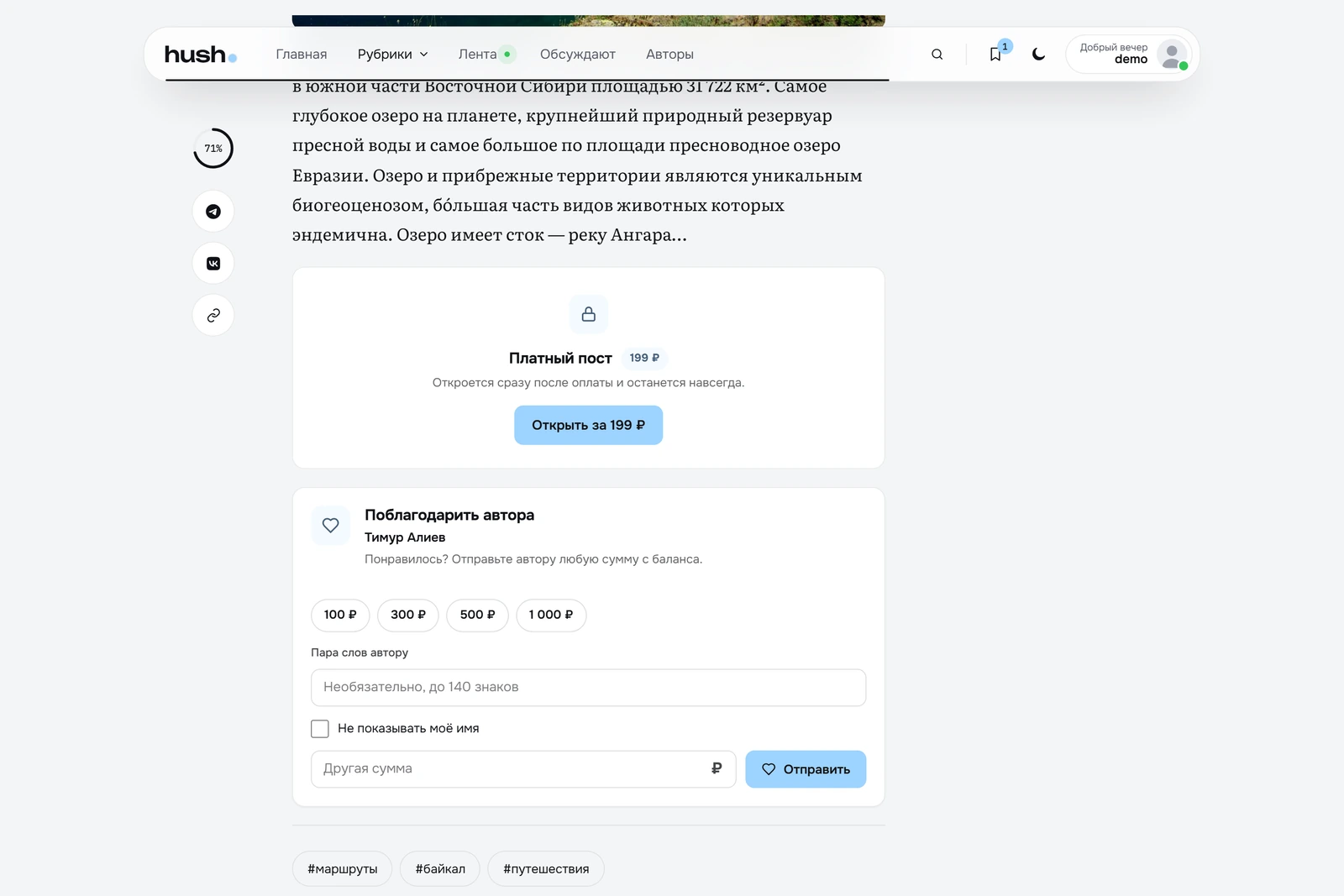
Task: Copy link with chain icon
Action: pos(213,316)
